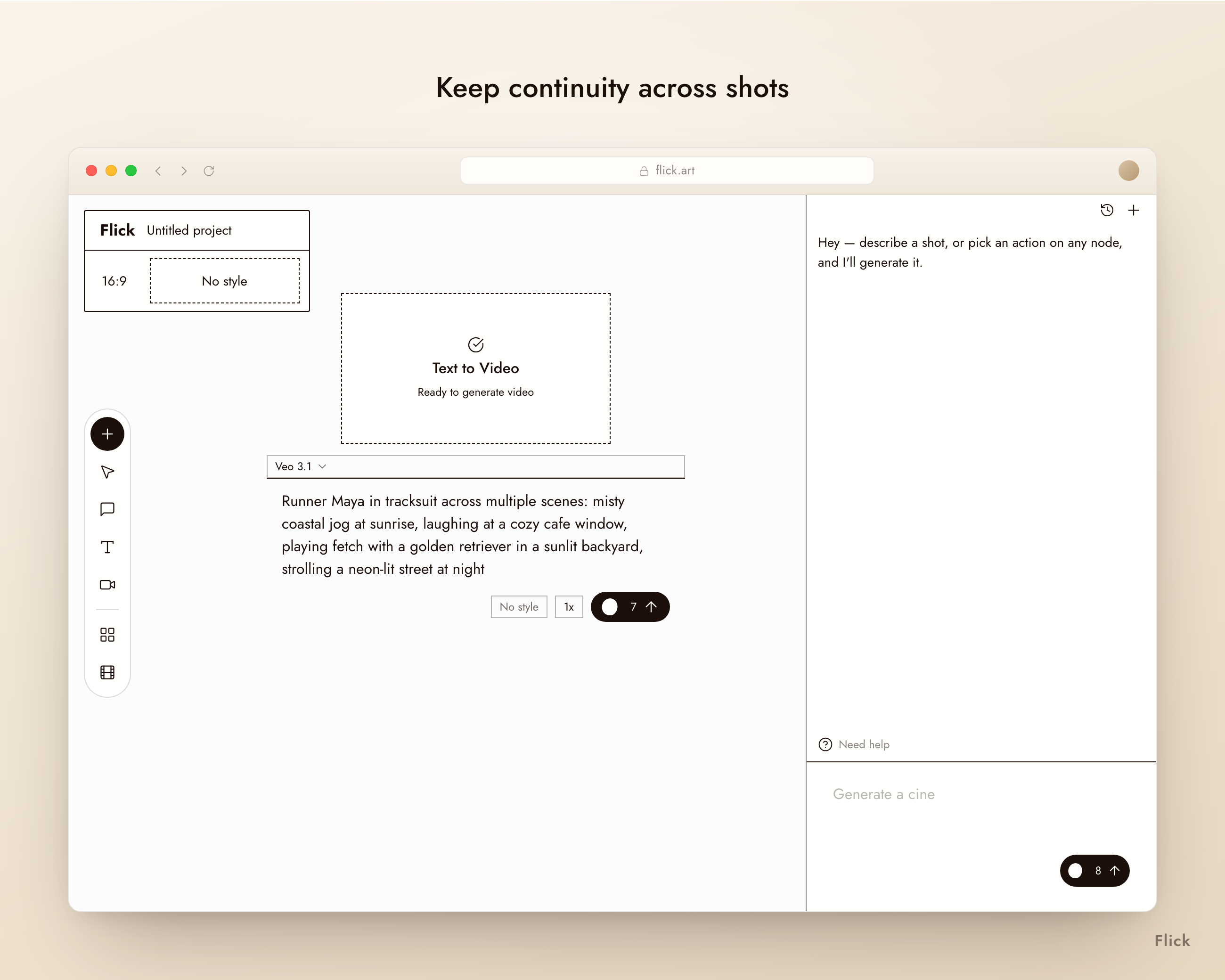1225x980 pixels.
Task: Click the Text to Video checkmark icon
Action: coord(475,344)
